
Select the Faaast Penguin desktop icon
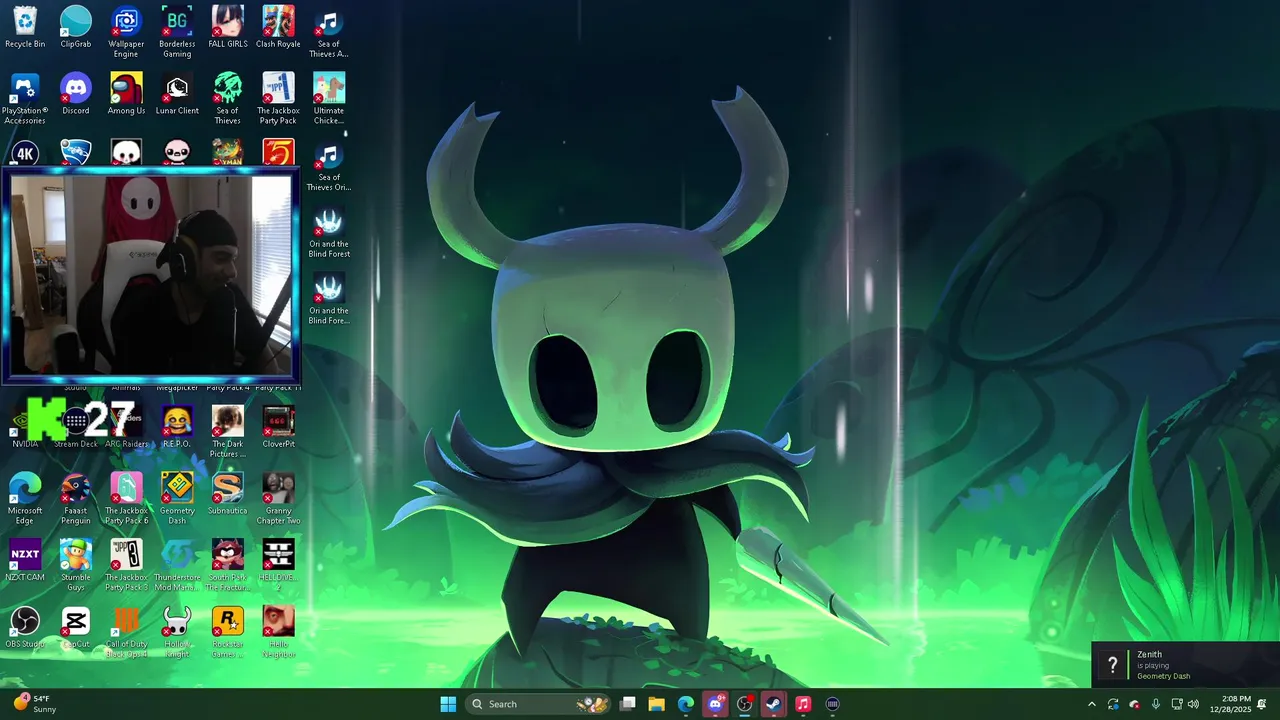76,498
